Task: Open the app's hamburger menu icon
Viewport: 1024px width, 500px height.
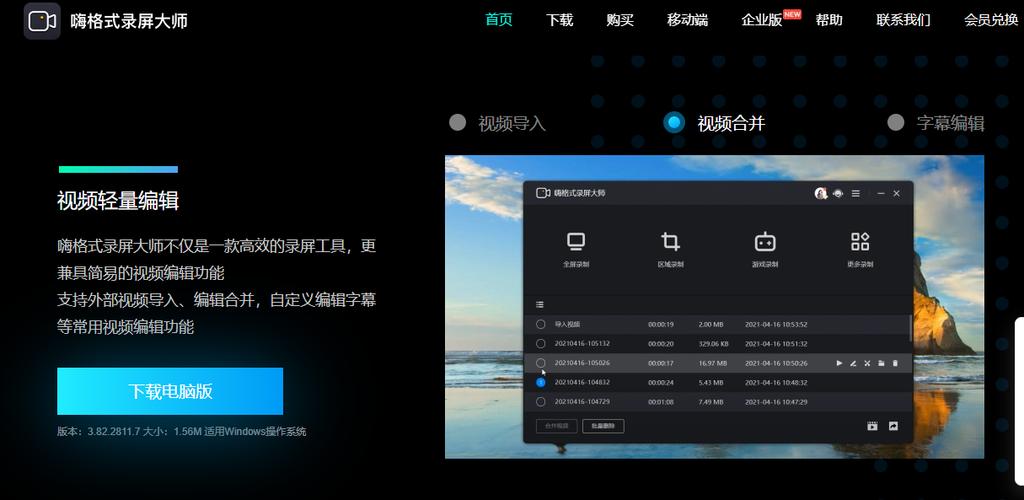Action: click(x=856, y=194)
